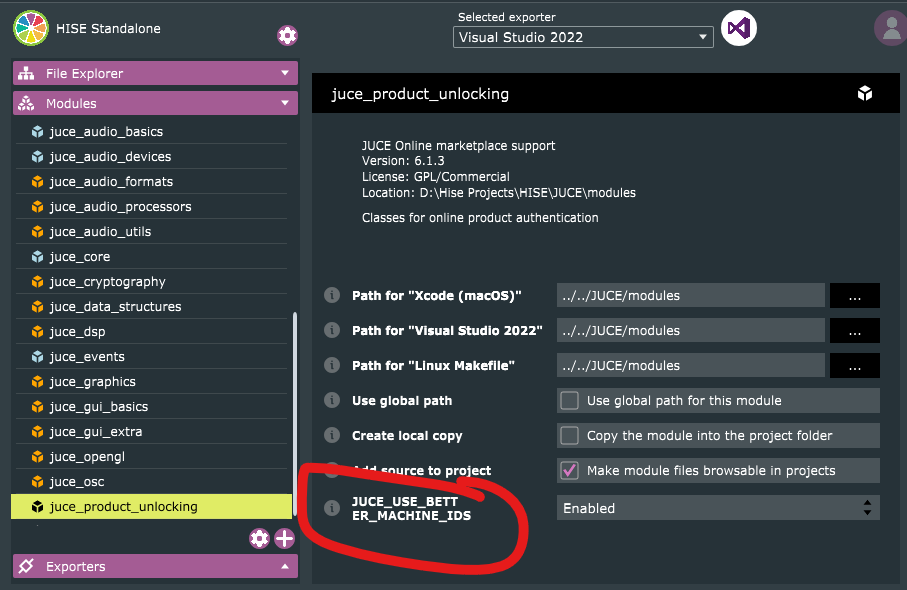Show info for Path for Visual Studio 2022
Viewport: 907px width, 590px height.
(x=332, y=330)
